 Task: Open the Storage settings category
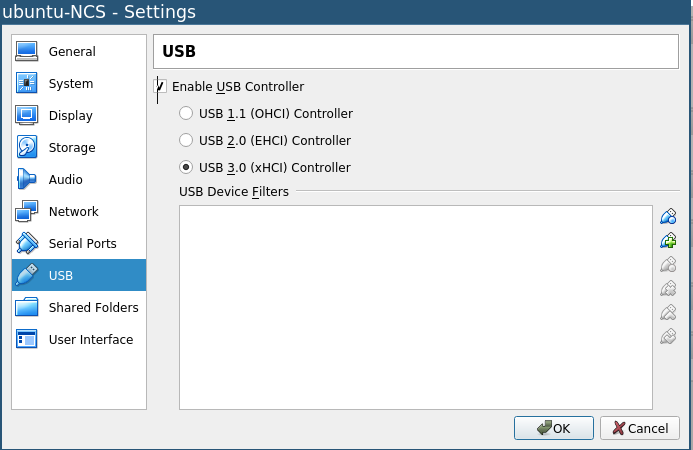79,147
